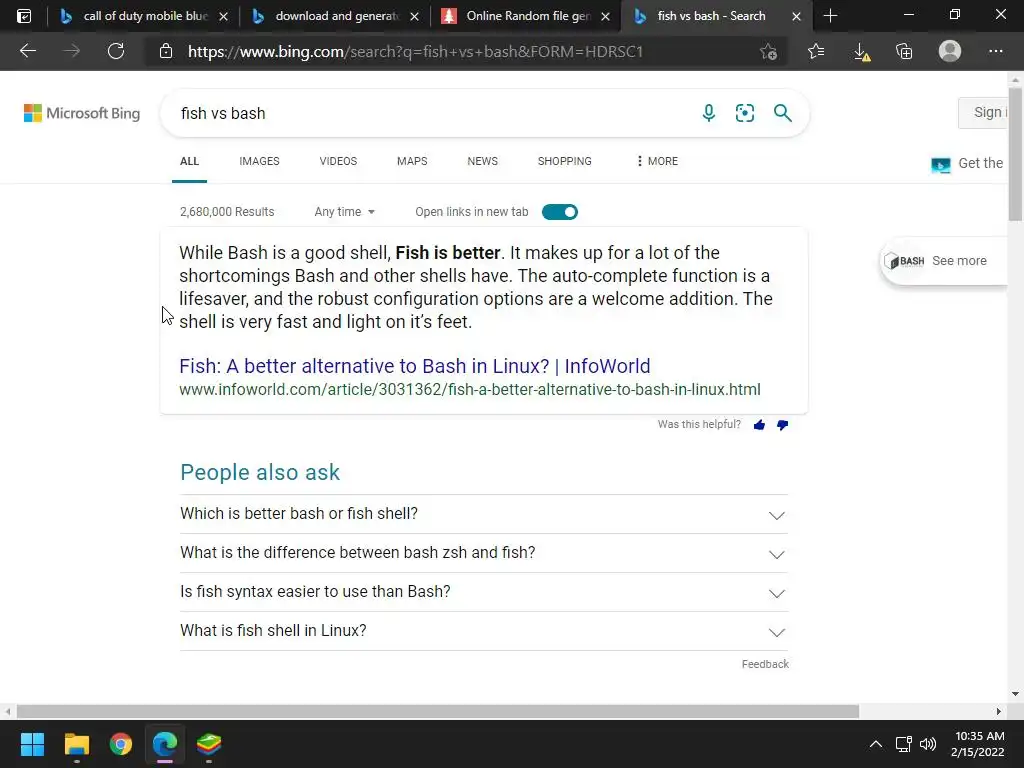Image resolution: width=1024 pixels, height=768 pixels.
Task: Open the Windows Start menu
Action: [32, 744]
